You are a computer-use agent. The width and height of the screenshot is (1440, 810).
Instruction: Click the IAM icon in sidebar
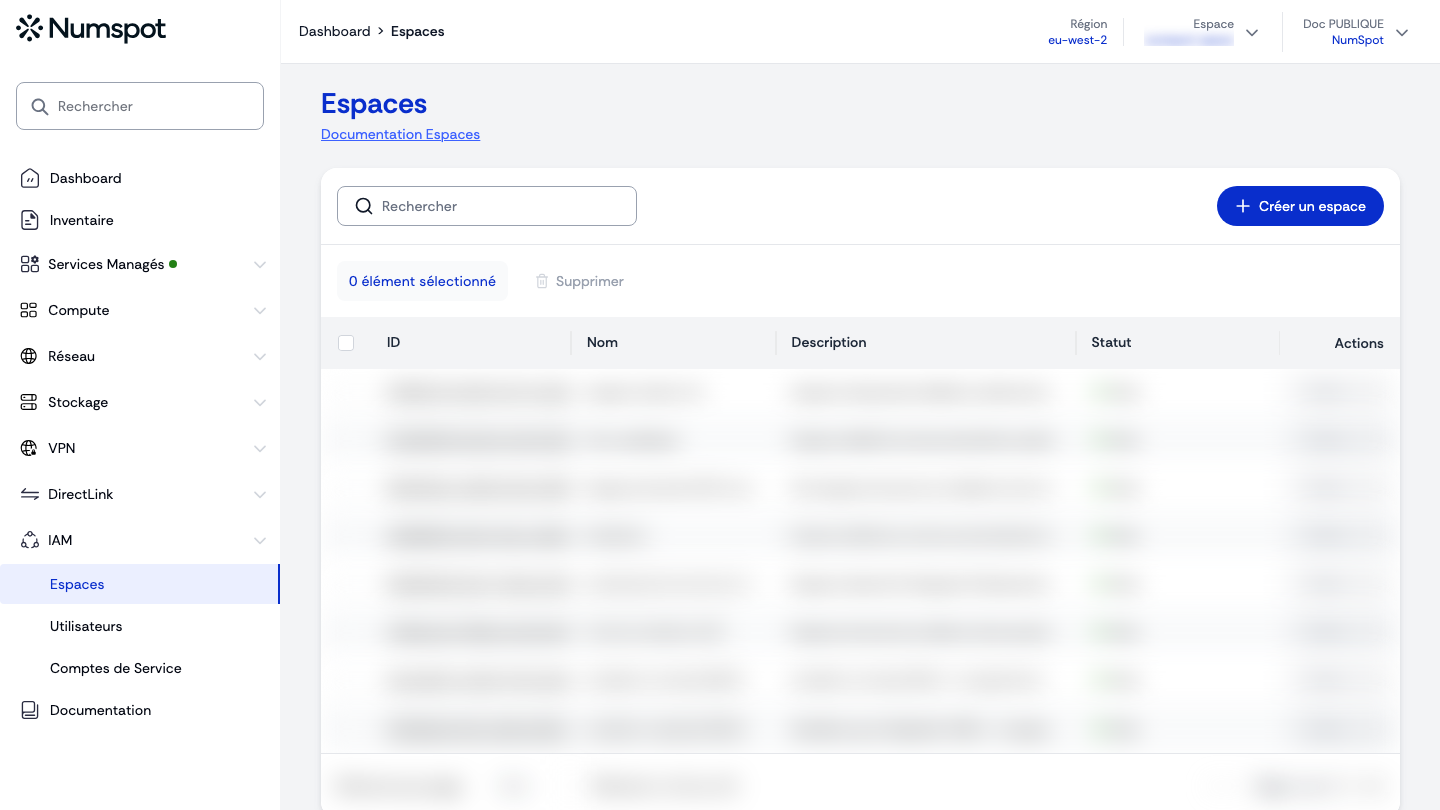coord(29,540)
